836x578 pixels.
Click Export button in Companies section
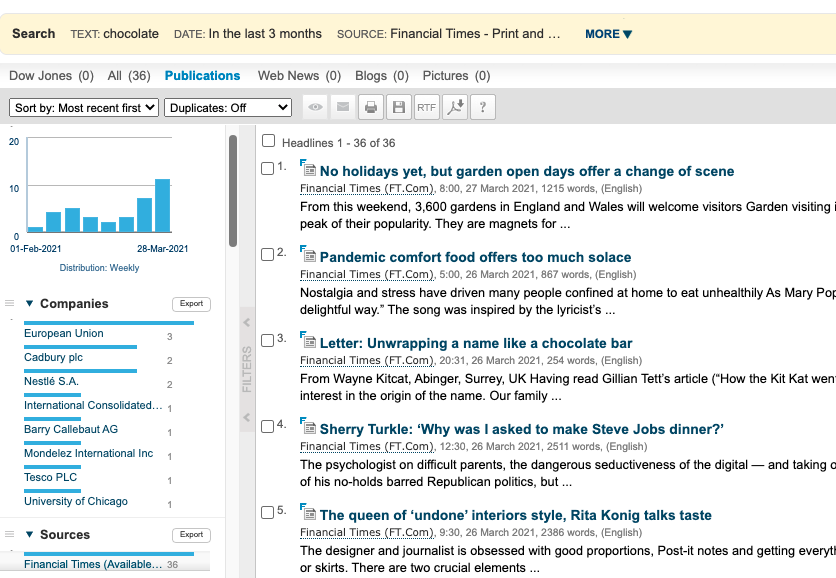(x=191, y=304)
